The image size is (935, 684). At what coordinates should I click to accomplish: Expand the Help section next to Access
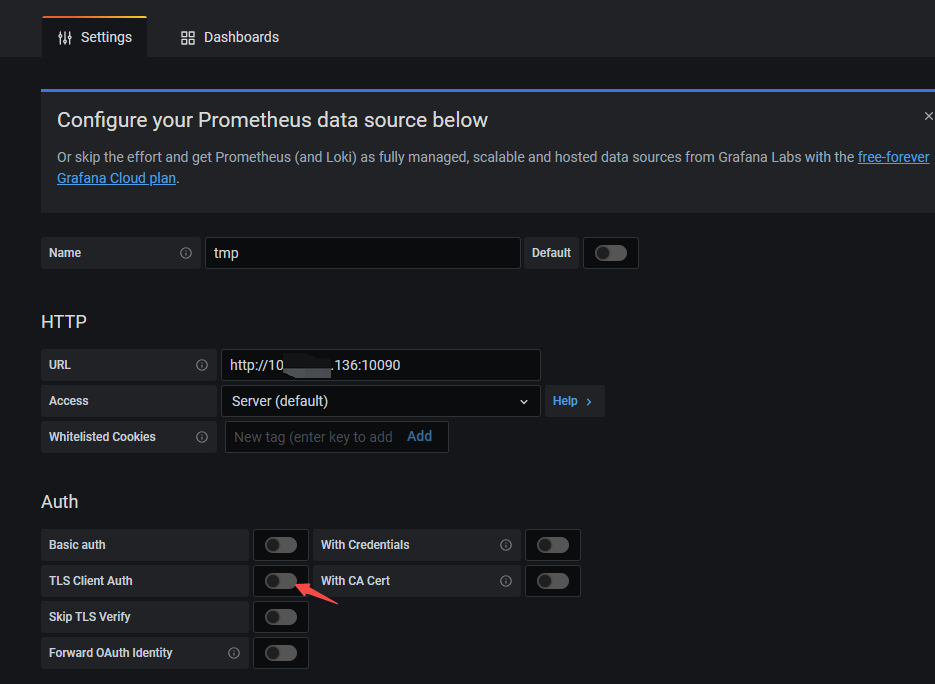pos(573,401)
